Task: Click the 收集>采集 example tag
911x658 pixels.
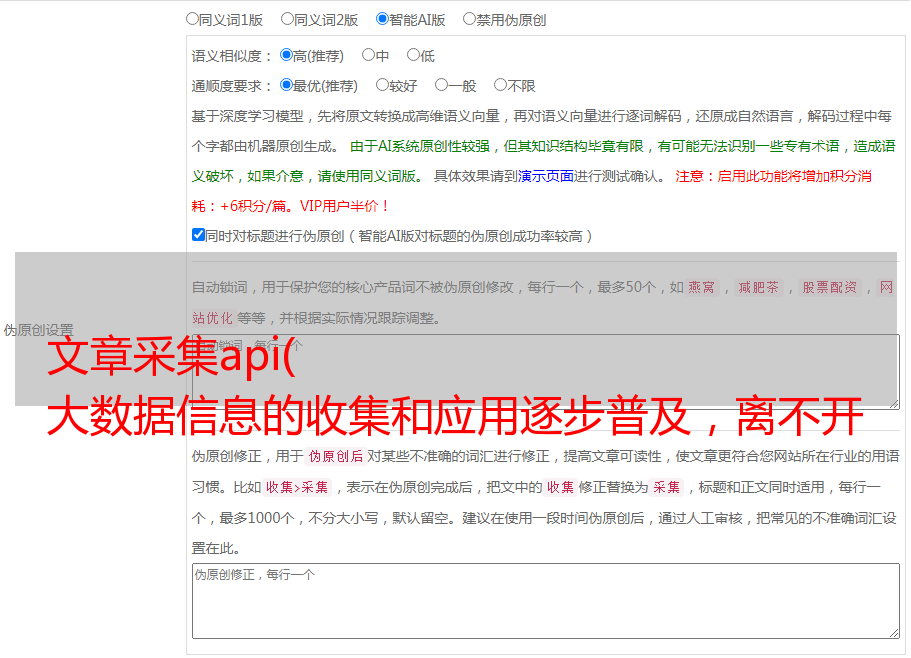Action: coord(297,487)
